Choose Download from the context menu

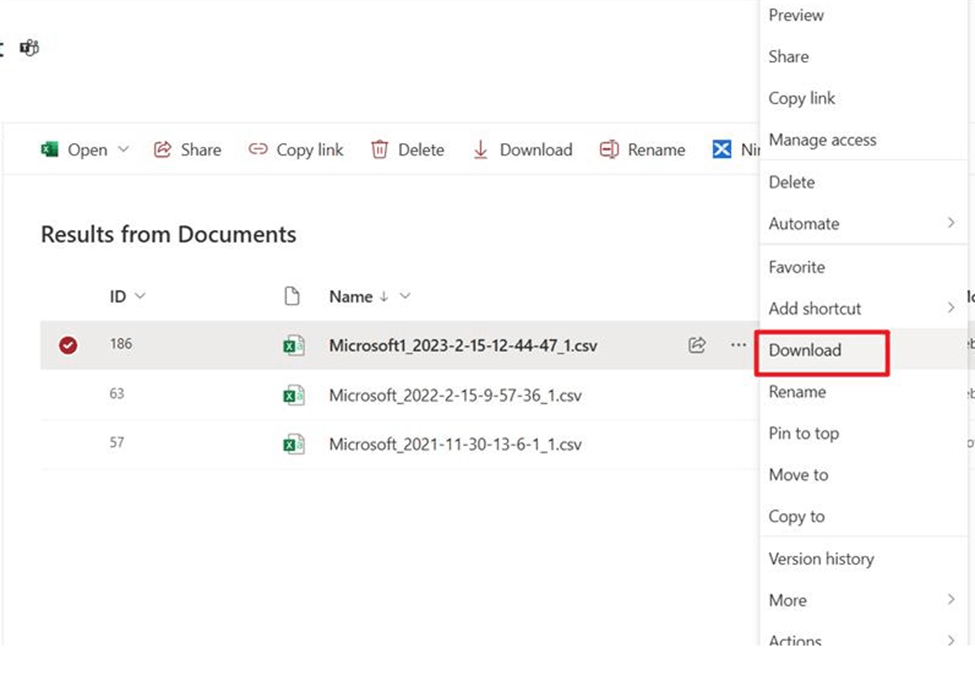[805, 350]
